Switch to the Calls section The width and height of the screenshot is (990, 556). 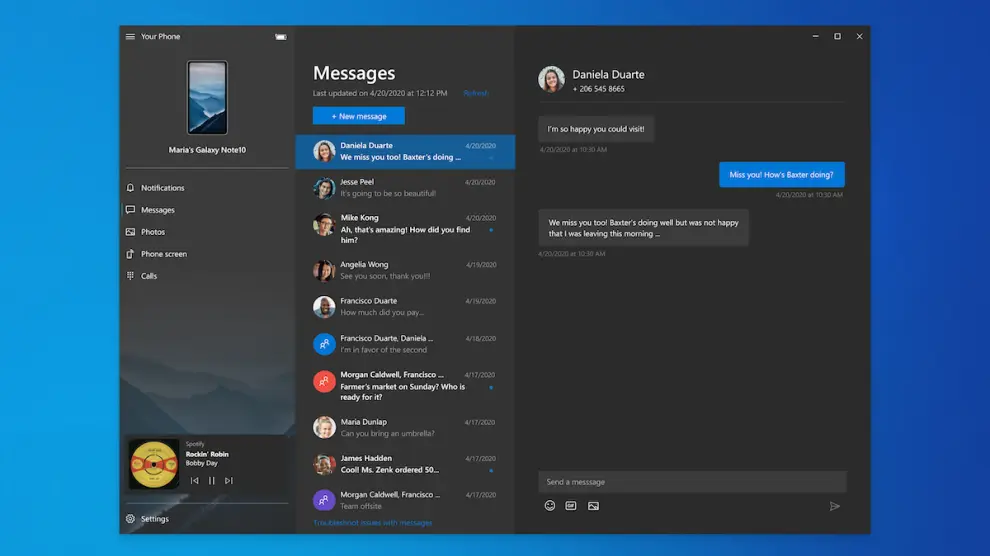tap(149, 276)
